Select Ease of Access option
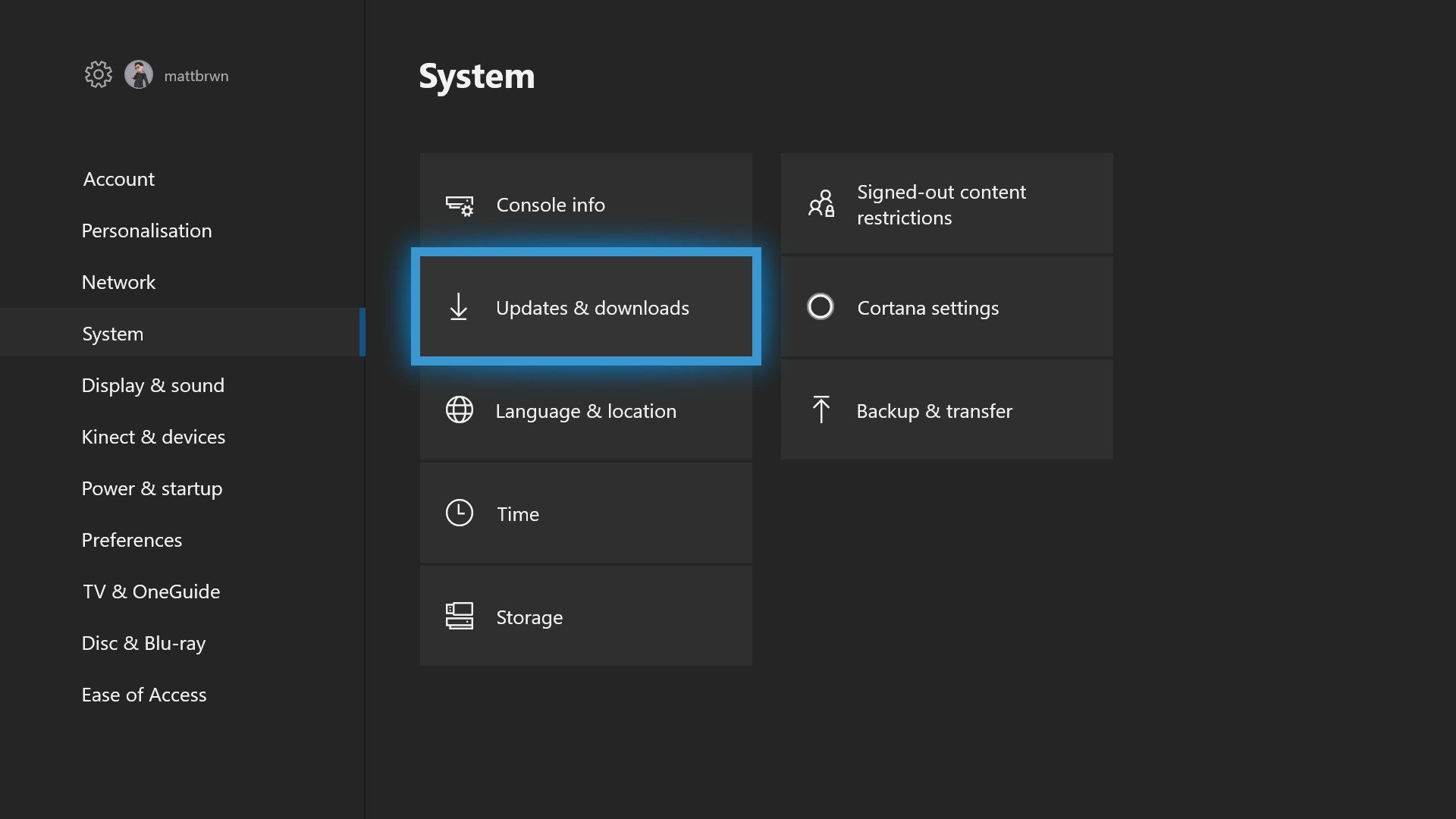This screenshot has width=1456, height=819. click(x=144, y=693)
